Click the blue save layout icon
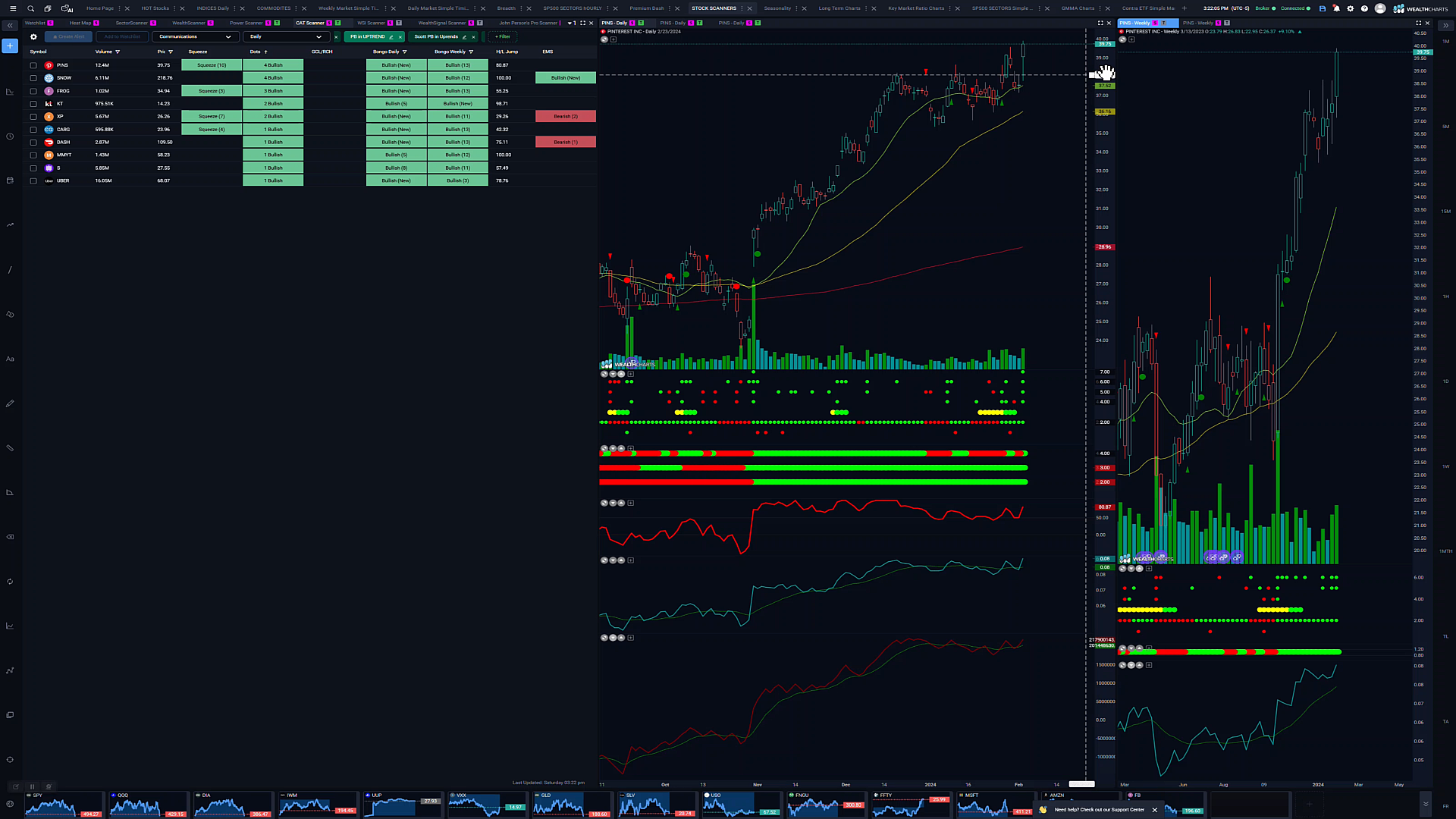The width and height of the screenshot is (1456, 819). click(x=1323, y=8)
